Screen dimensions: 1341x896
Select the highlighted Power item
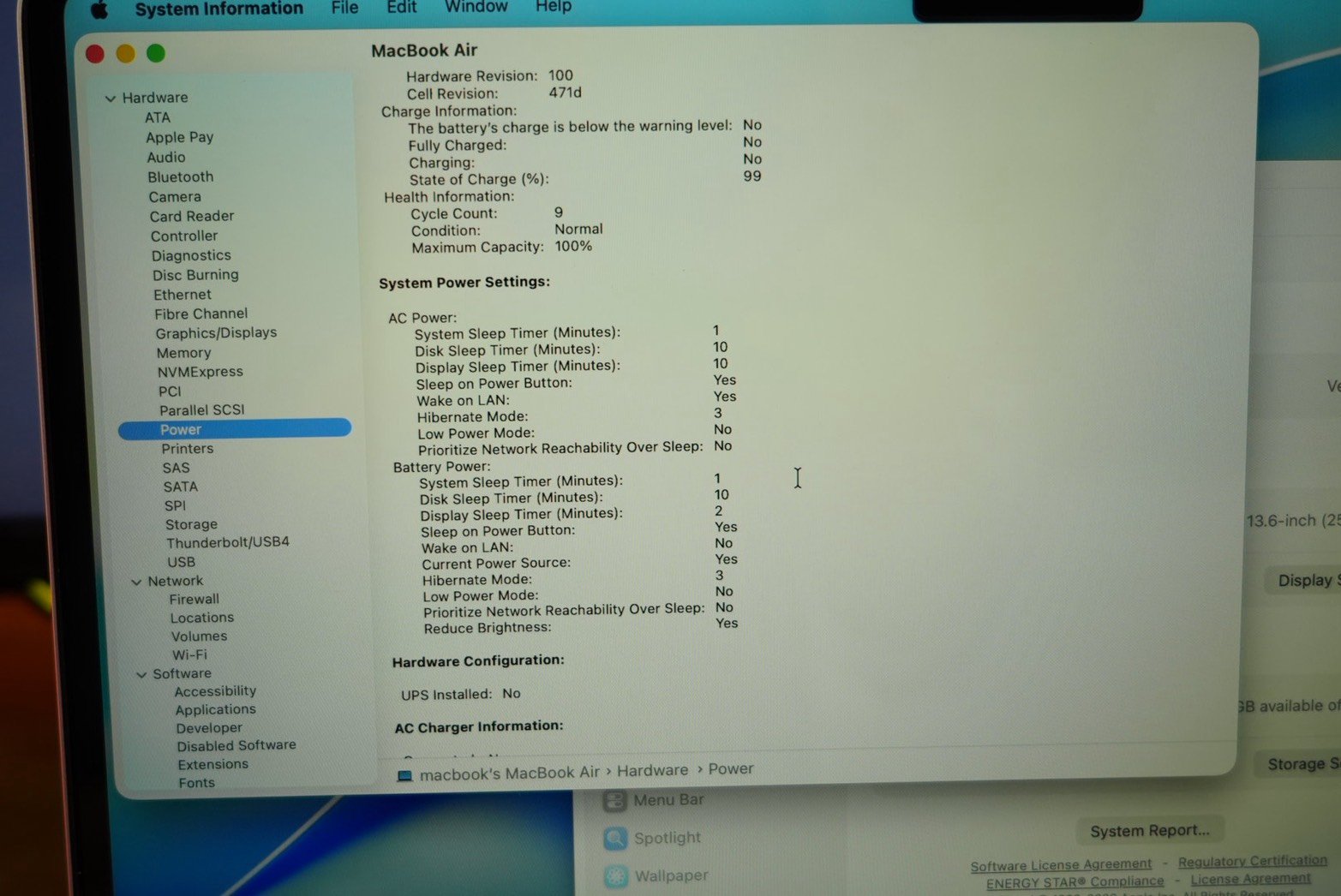pyautogui.click(x=235, y=429)
